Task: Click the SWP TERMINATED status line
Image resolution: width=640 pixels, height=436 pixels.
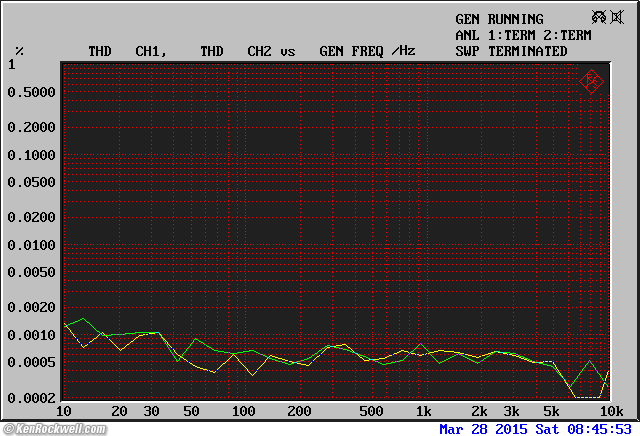Action: (x=511, y=51)
